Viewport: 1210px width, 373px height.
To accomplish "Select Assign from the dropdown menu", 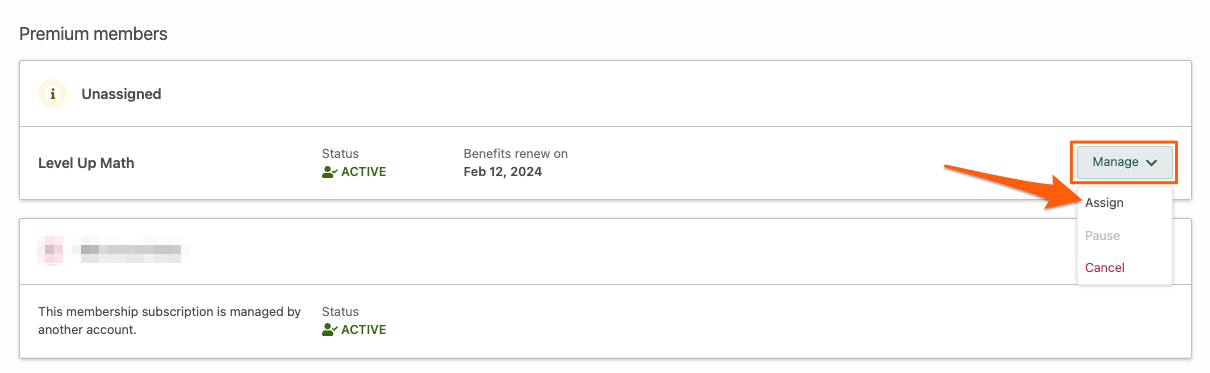I will tap(1104, 203).
